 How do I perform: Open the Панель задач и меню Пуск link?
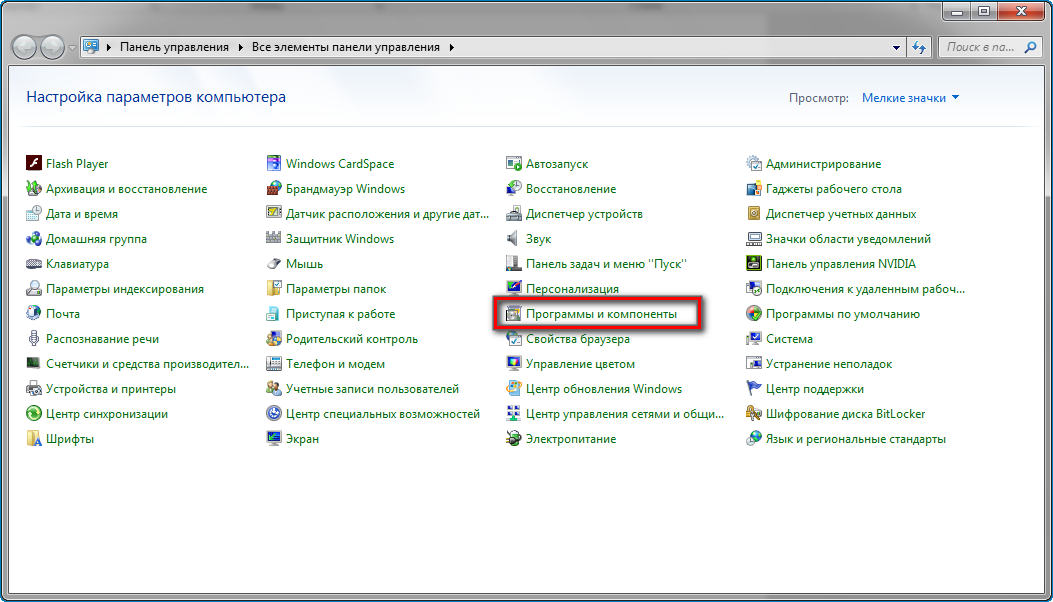coord(606,264)
